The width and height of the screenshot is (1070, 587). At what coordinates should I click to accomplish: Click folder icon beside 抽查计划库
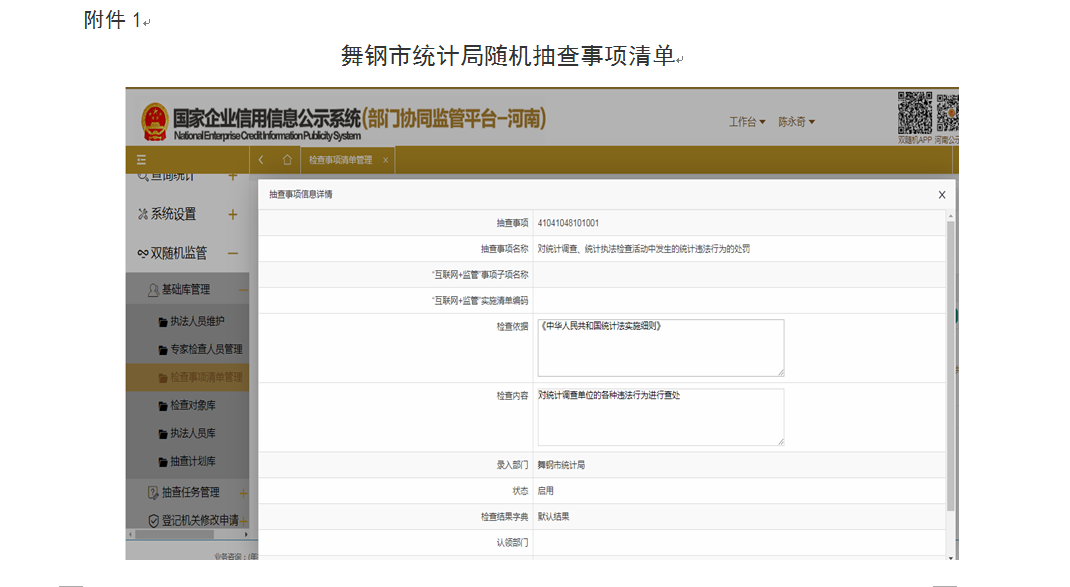(x=163, y=461)
